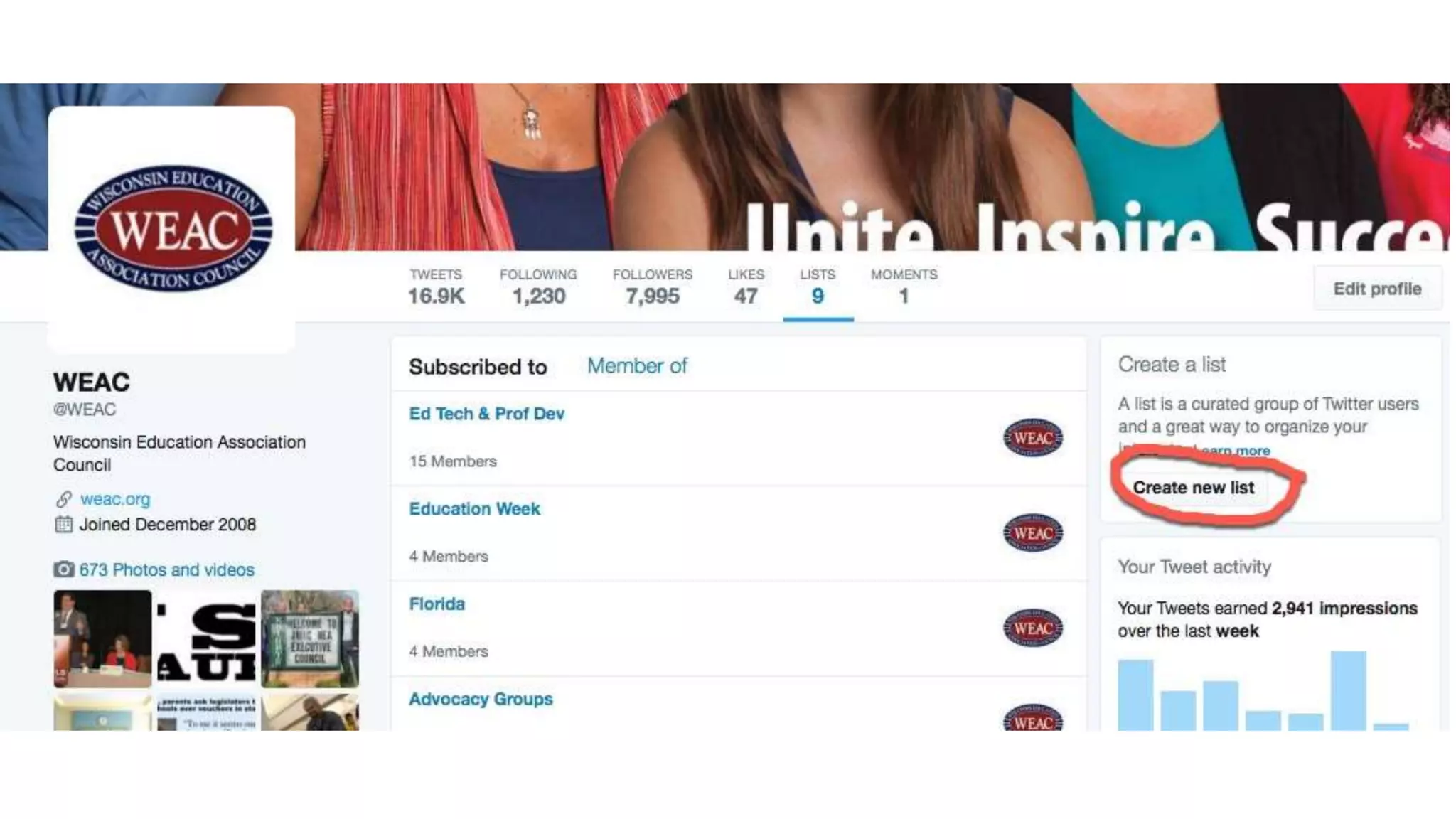The image size is (1456, 819).
Task: Click the Create new list button
Action: coord(1194,488)
